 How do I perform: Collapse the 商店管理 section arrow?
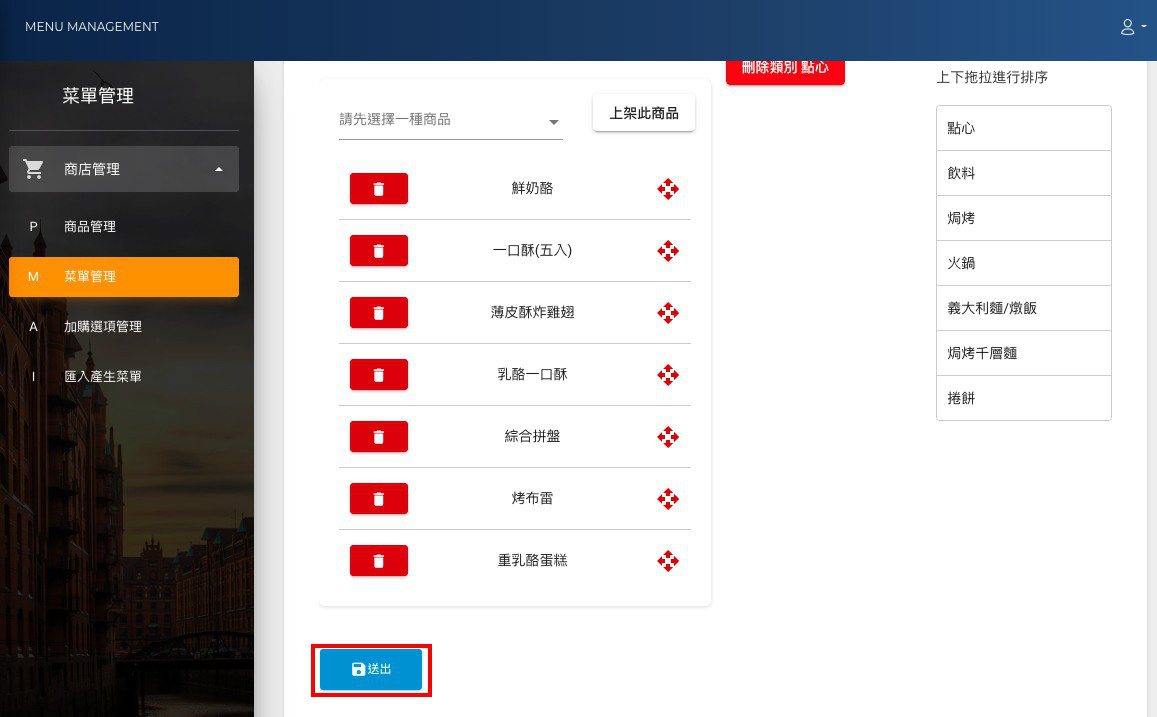[x=218, y=170]
